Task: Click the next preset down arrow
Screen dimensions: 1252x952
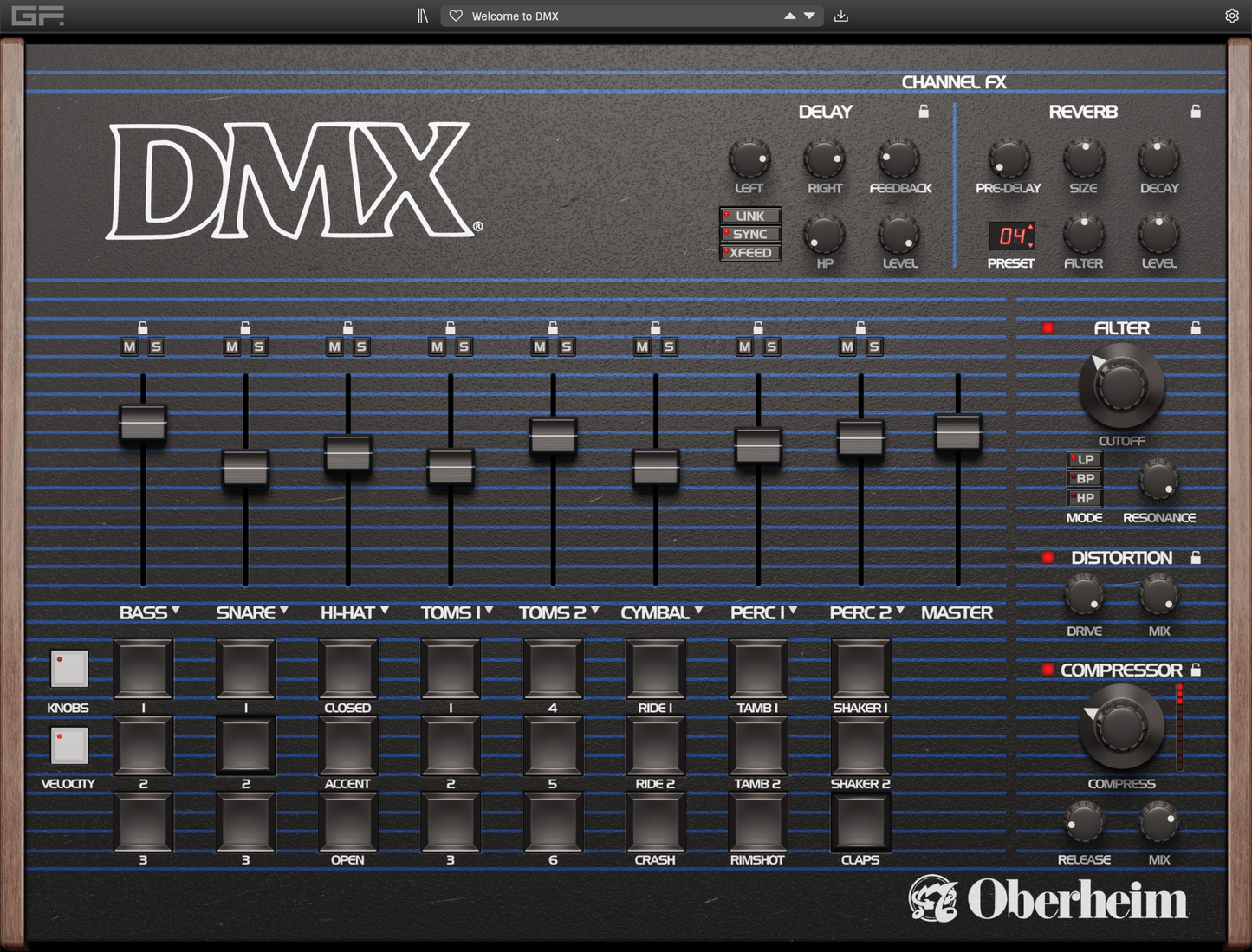Action: (808, 16)
